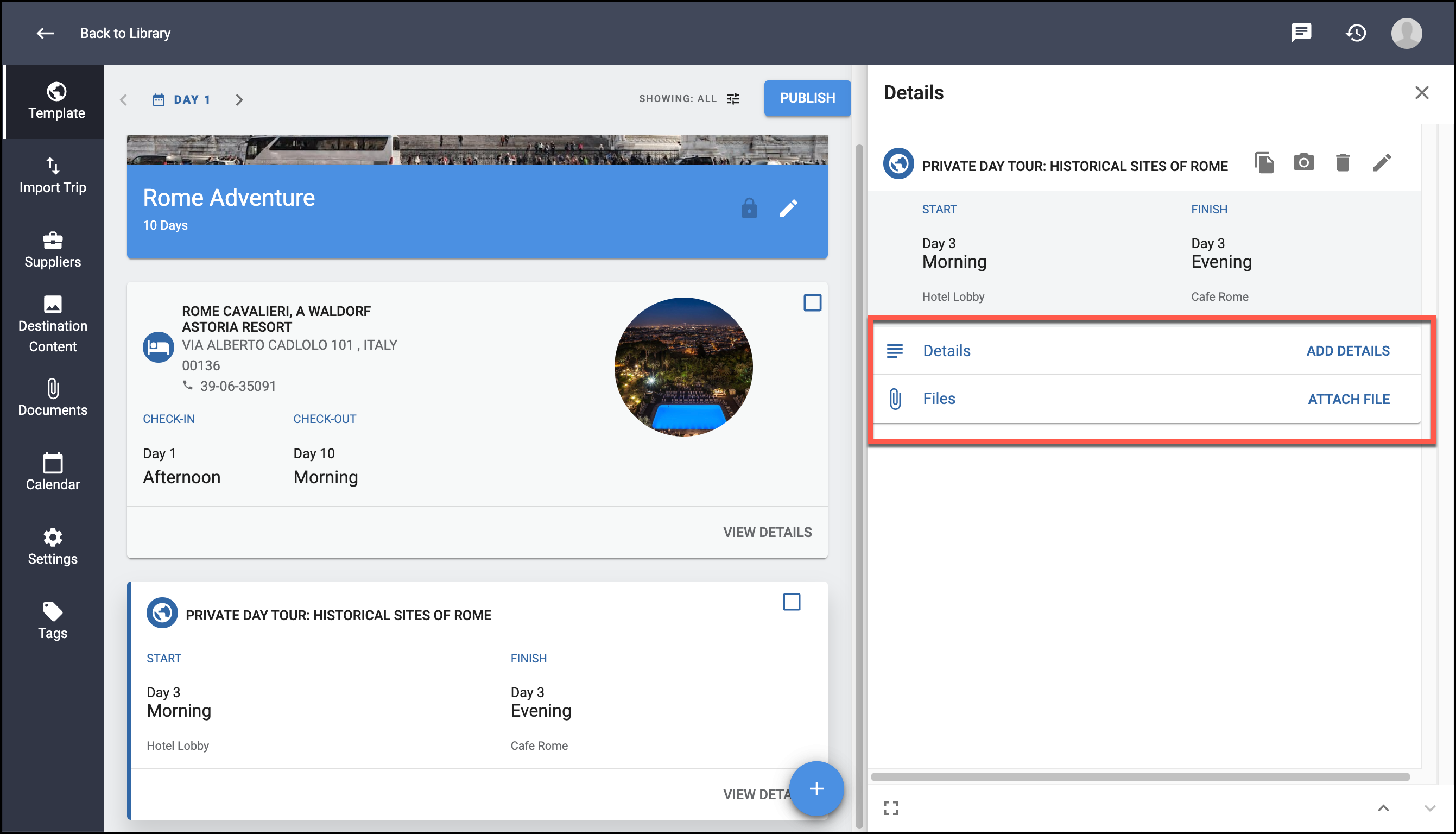
Task: Click the hotel bed icon
Action: [158, 347]
